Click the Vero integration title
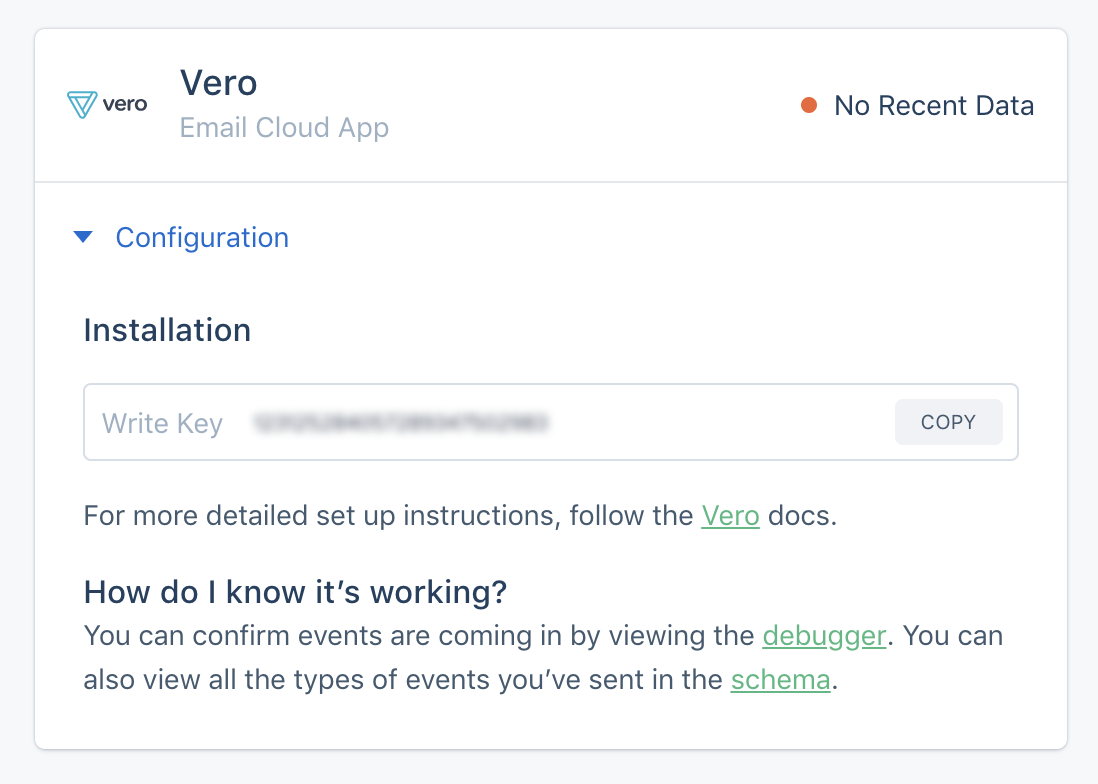Screen dimensions: 1098x784 219,83
